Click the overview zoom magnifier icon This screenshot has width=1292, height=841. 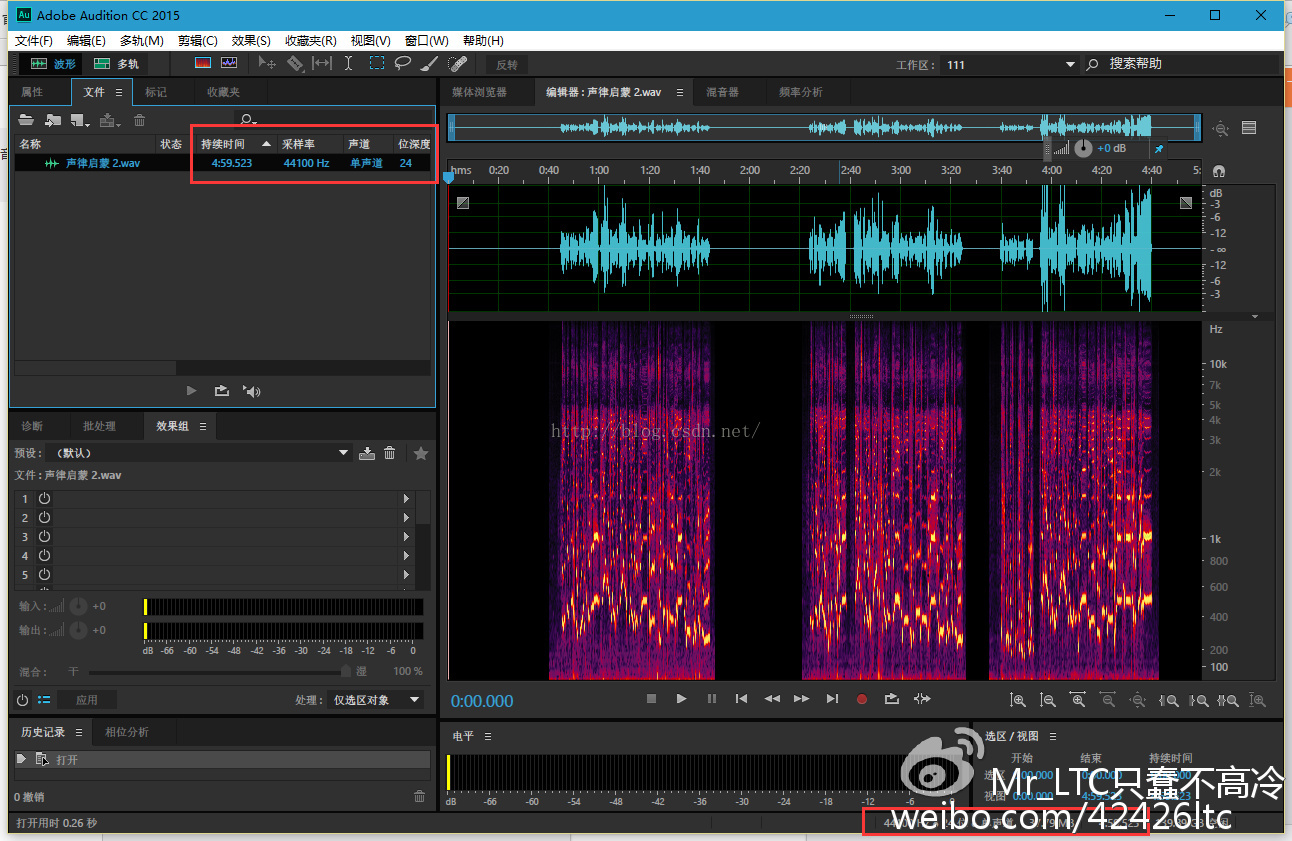click(x=1221, y=128)
